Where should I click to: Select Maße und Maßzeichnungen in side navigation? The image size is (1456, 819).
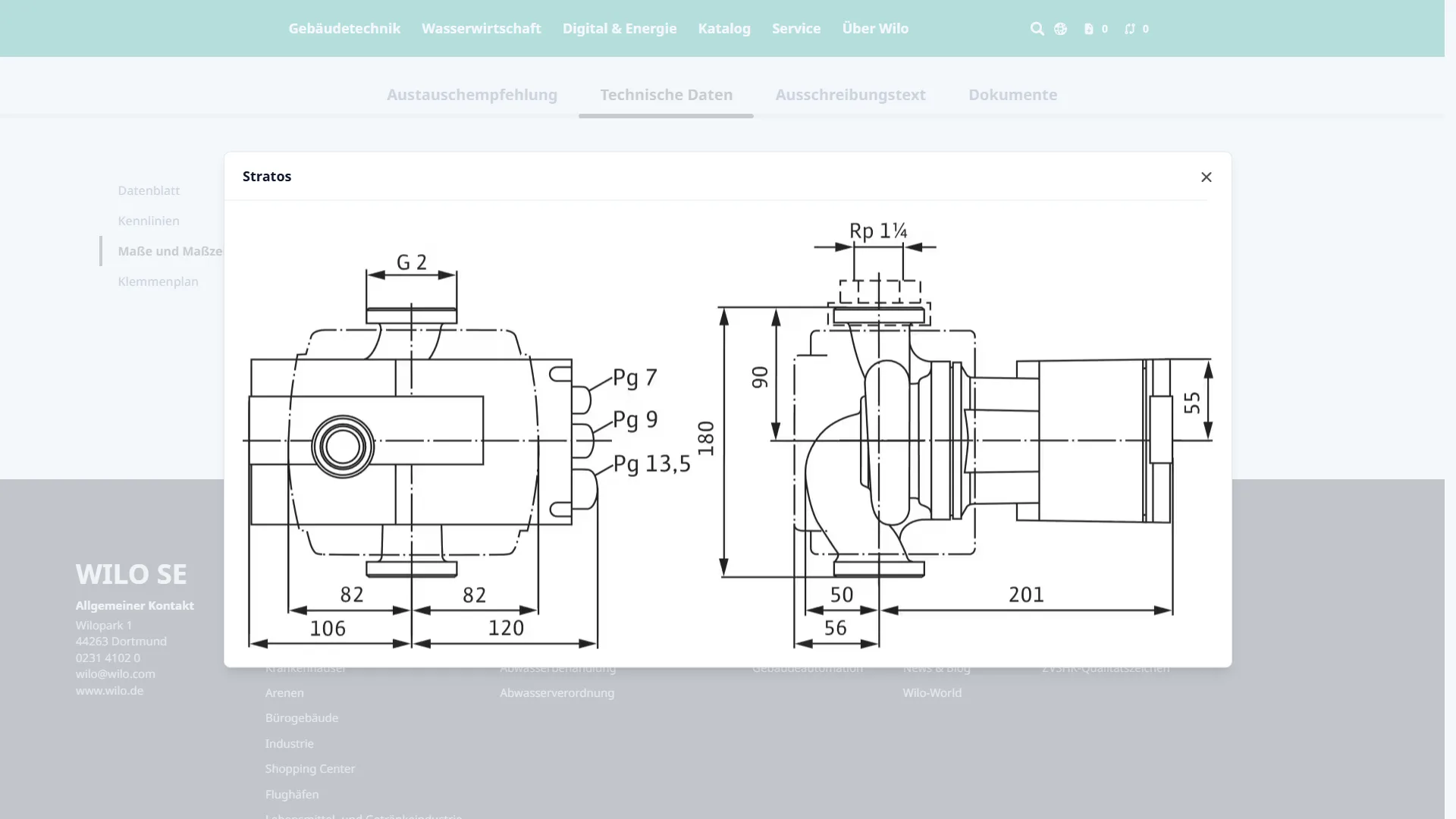[x=170, y=251]
